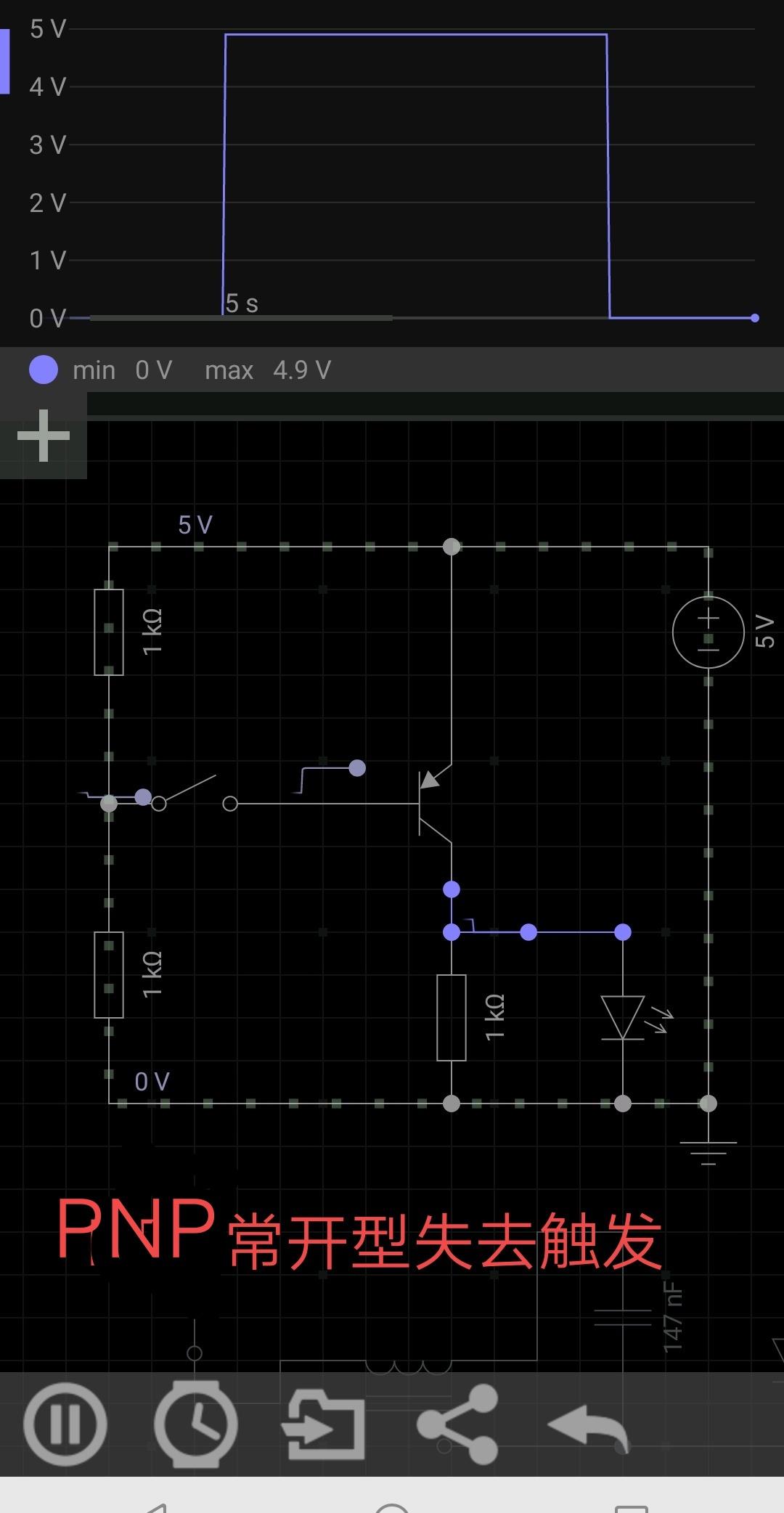Pause the simulation with the pause button
This screenshot has height=1513, width=784.
(65, 1424)
